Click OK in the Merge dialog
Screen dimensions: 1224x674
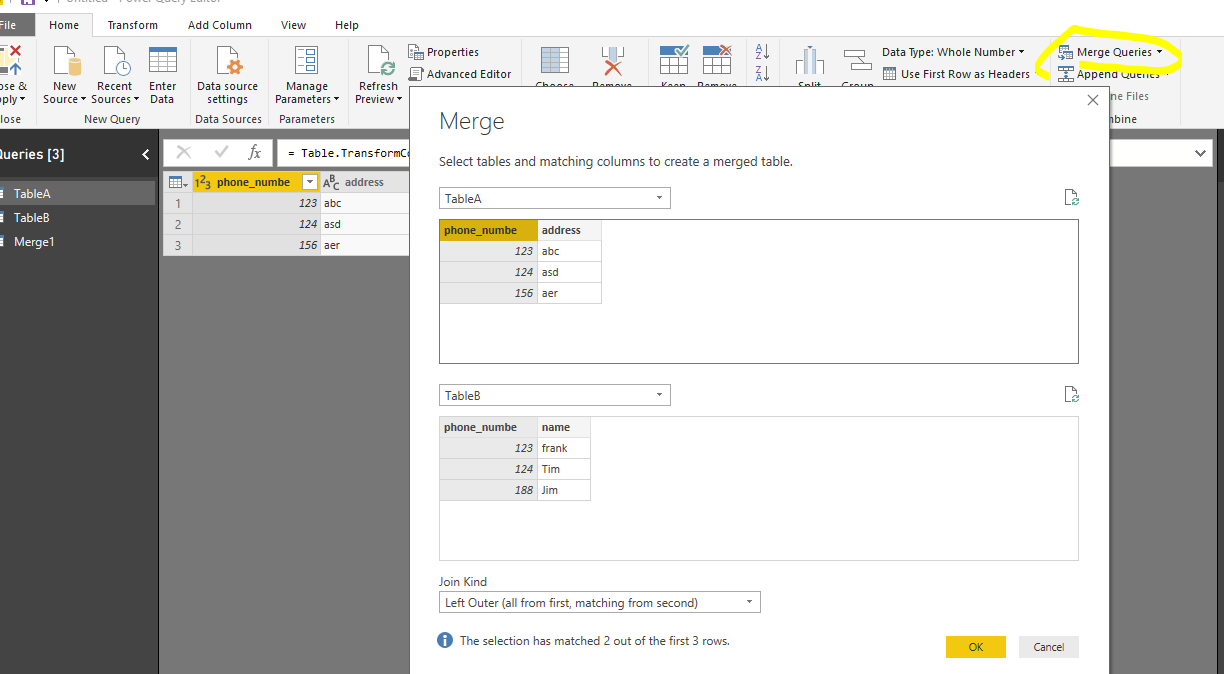pyautogui.click(x=976, y=647)
